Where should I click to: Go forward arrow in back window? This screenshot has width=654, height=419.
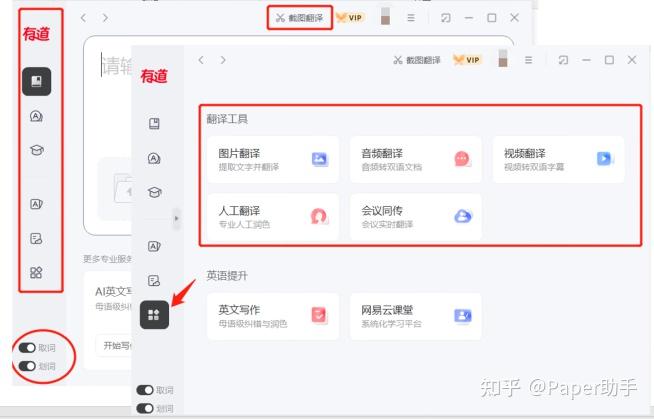[x=105, y=18]
